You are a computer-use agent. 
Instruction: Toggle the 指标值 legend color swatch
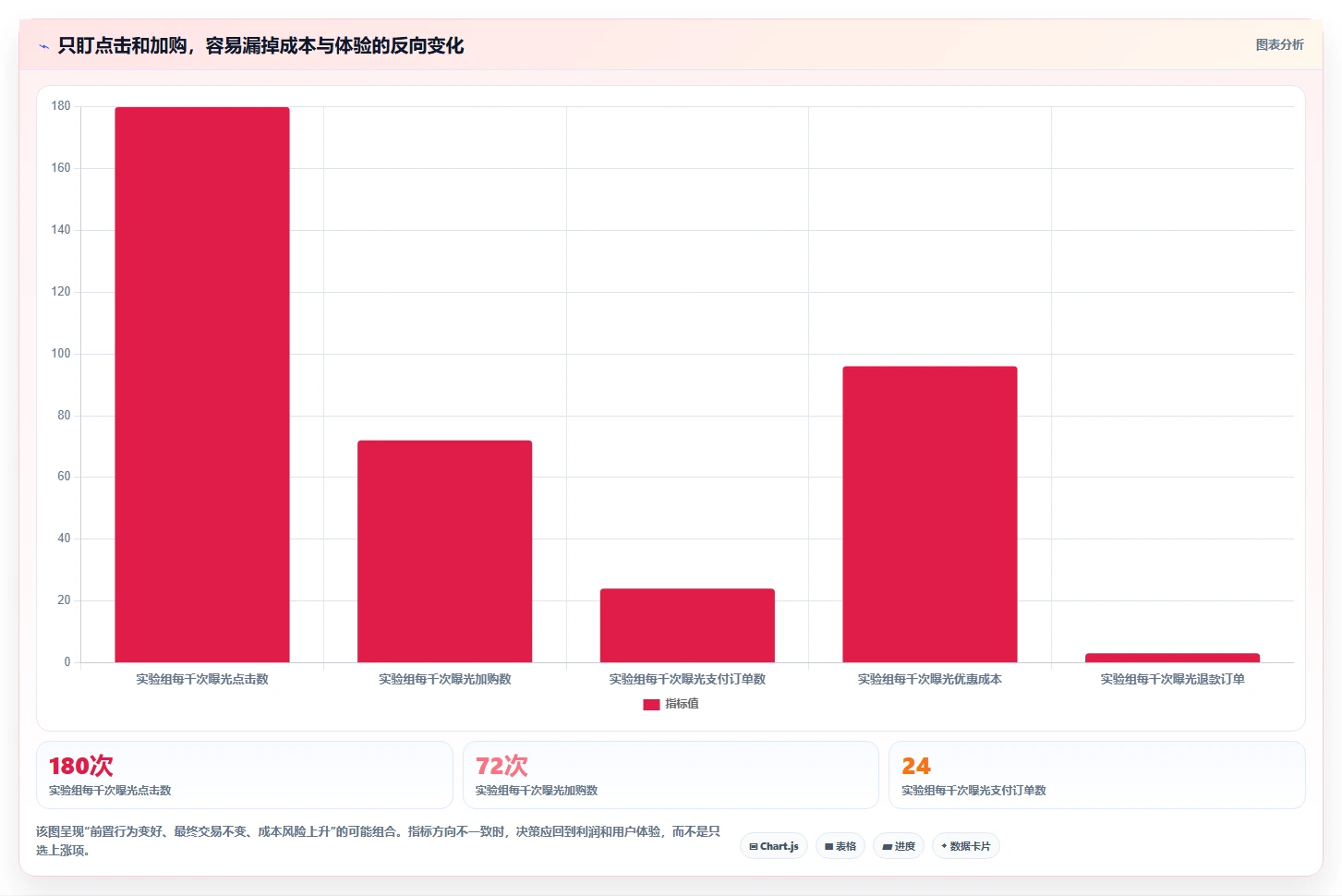[x=651, y=704]
